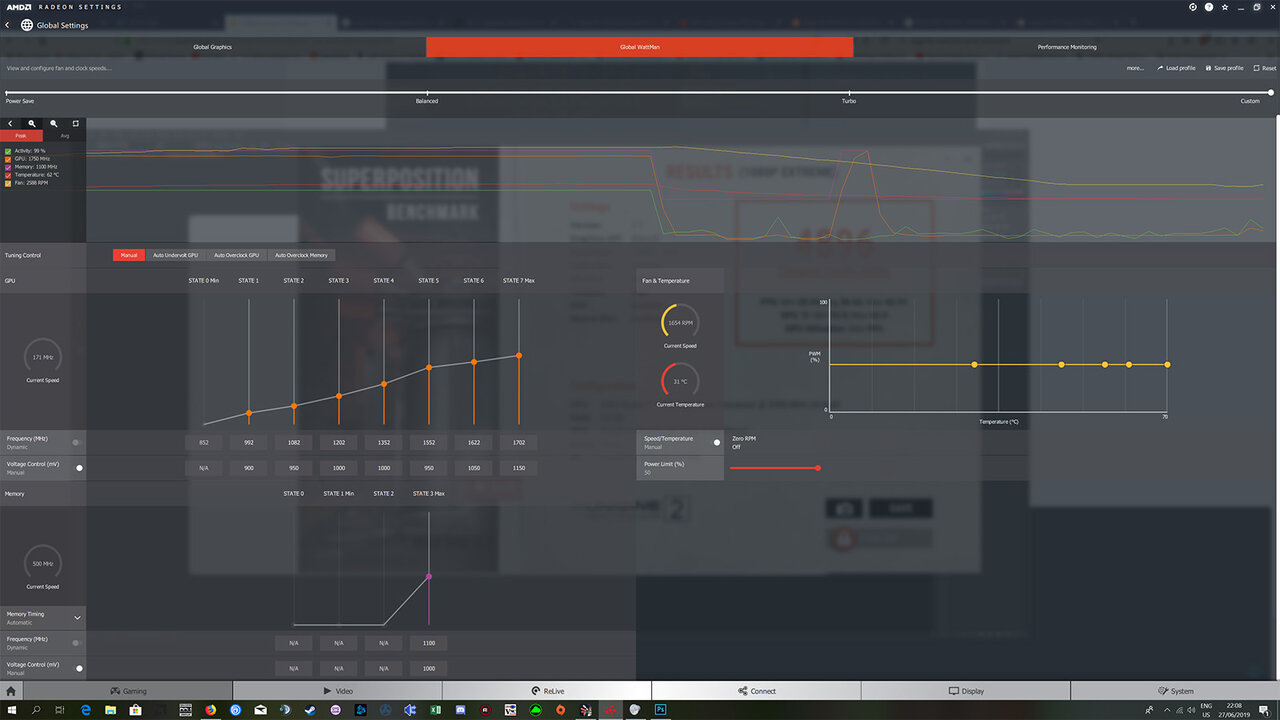Click the rightmost fan curve point
Viewport: 1280px width, 720px height.
pos(1167,365)
